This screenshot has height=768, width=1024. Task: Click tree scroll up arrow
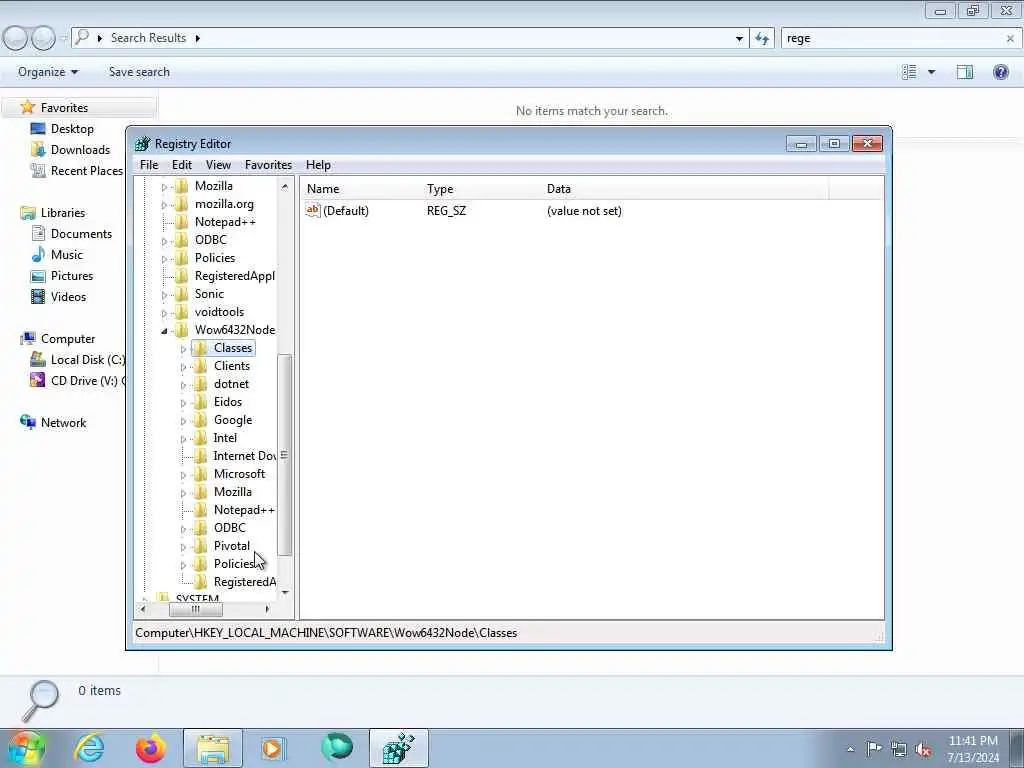(285, 186)
